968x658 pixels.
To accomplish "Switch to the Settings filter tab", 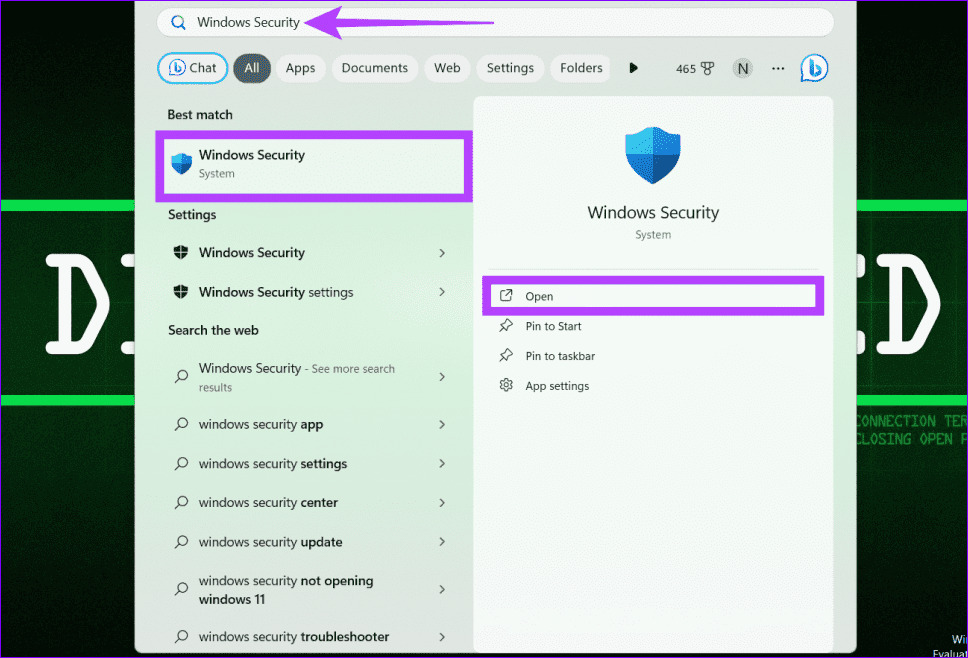I will point(510,68).
